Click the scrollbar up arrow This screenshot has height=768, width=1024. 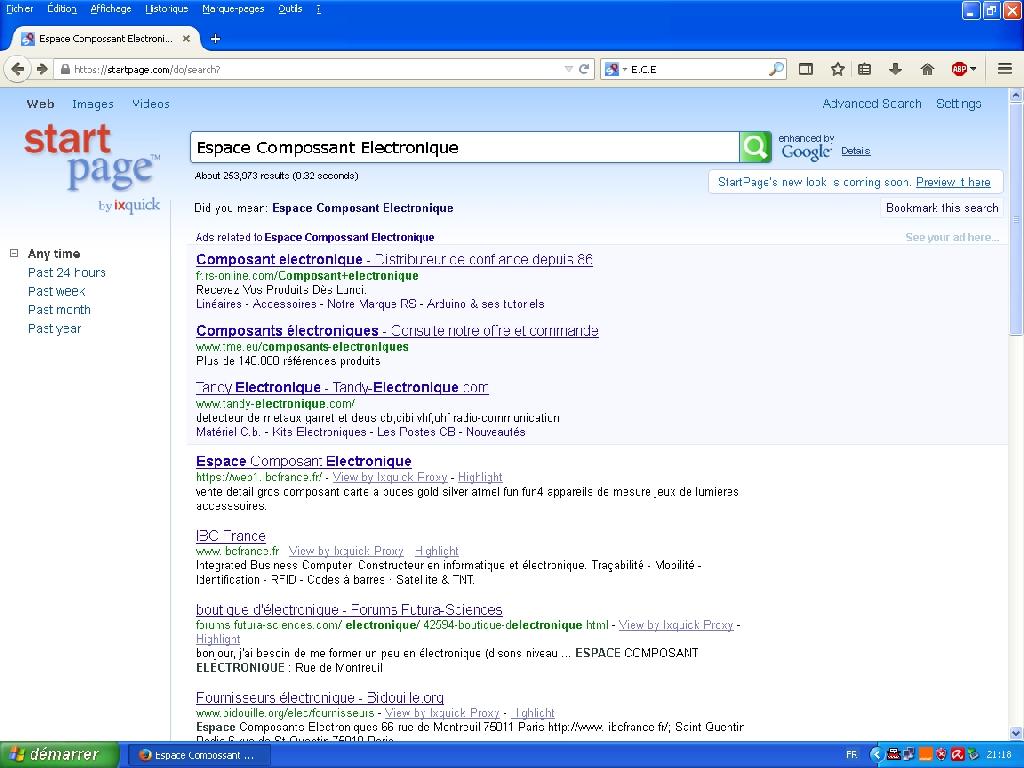pos(1016,95)
